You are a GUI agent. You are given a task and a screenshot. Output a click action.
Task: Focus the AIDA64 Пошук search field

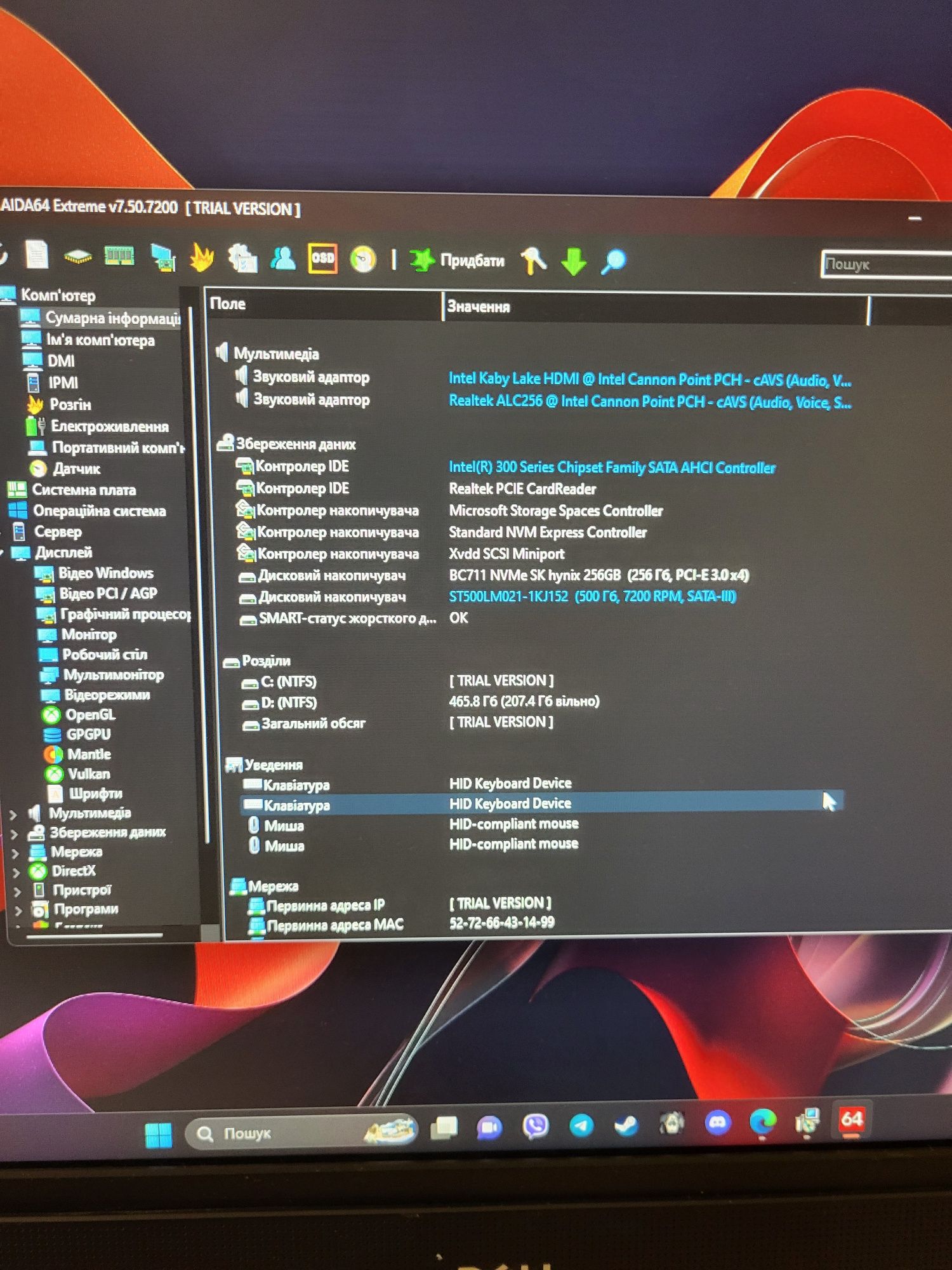[x=887, y=264]
